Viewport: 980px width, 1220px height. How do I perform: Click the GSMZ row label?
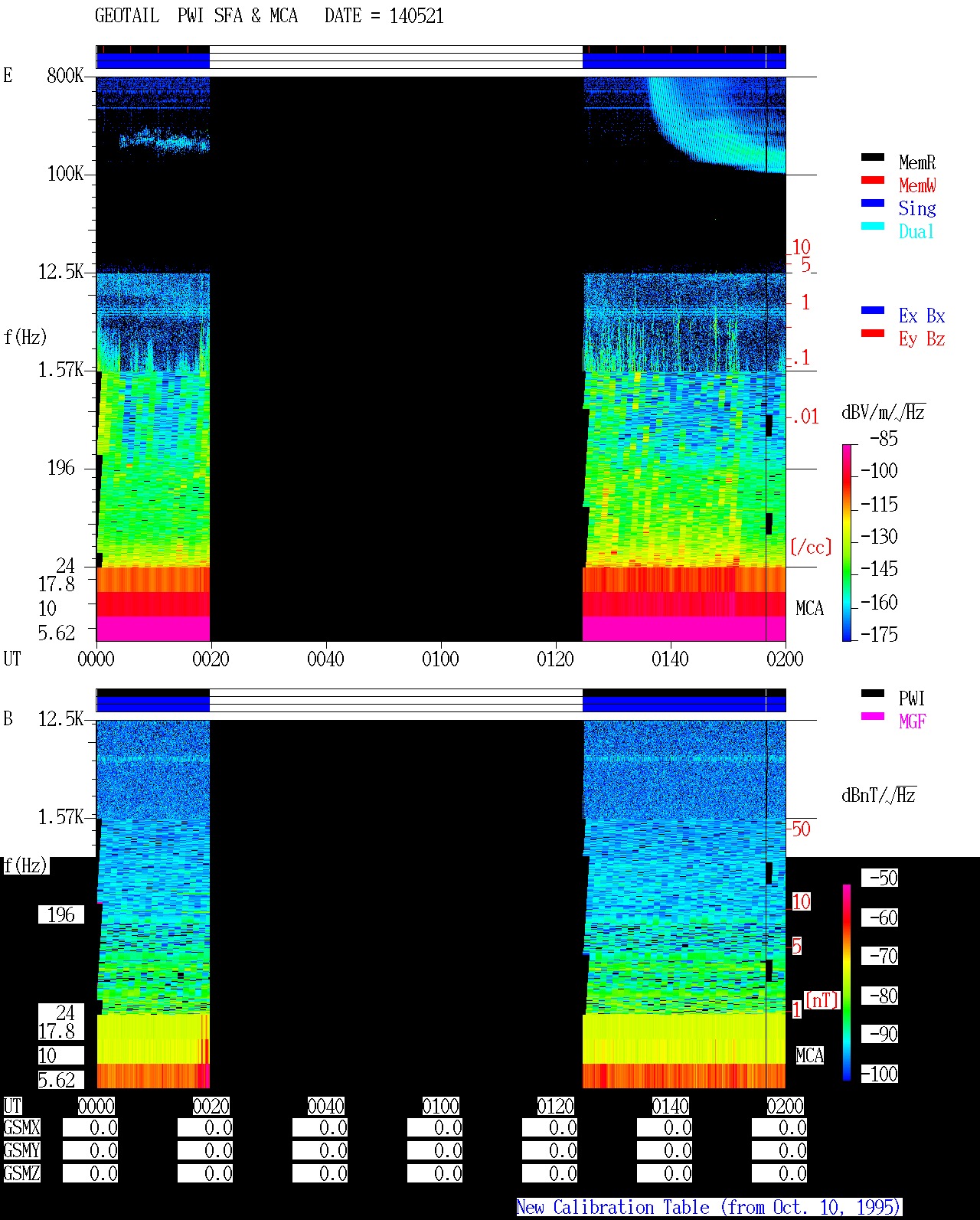pos(22,1173)
